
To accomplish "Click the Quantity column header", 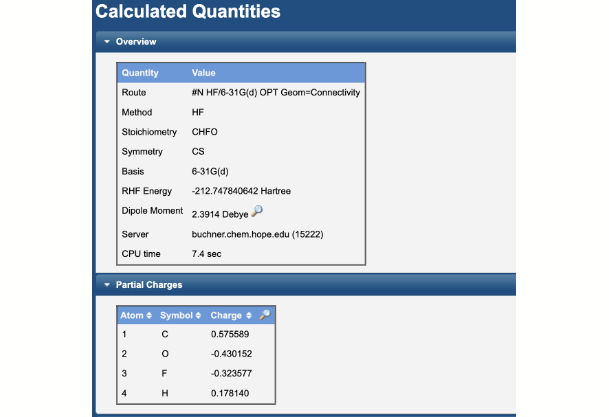I will point(140,73).
